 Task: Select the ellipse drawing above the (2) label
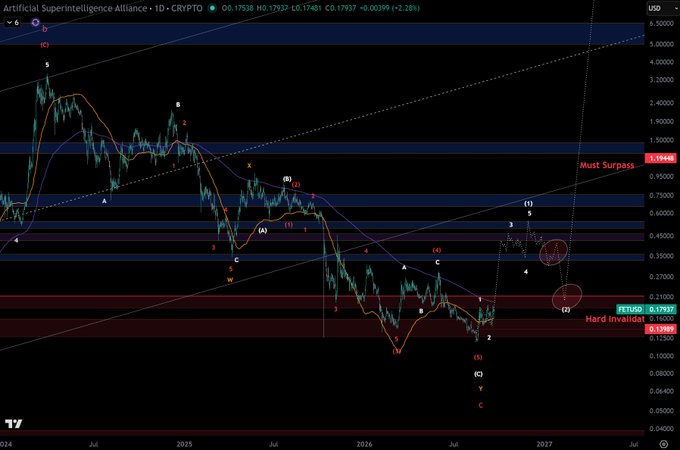coord(567,297)
